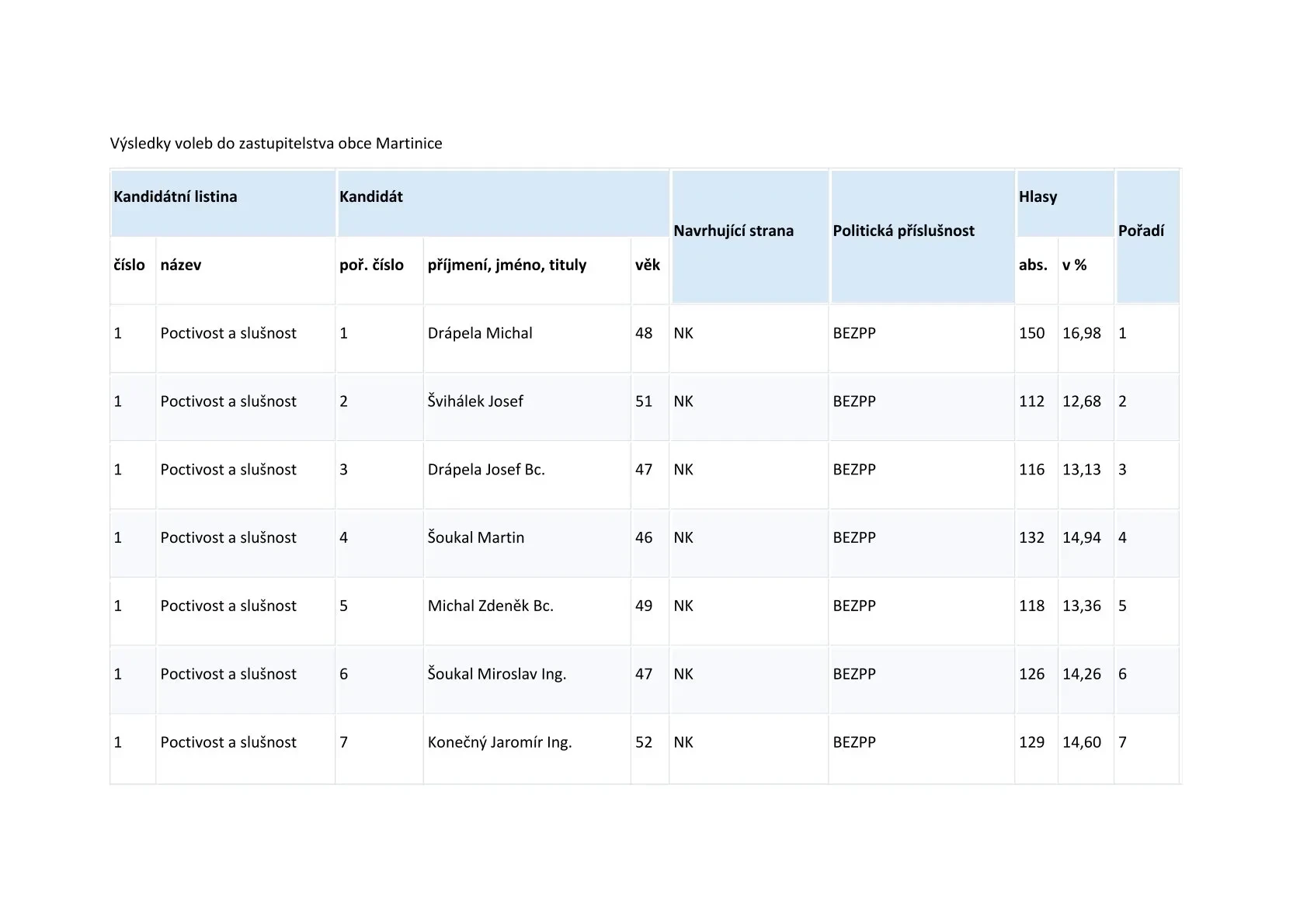Viewport: 1307px width, 924px height.
Task: Click the 'Navrhující strana' column header
Action: [749, 237]
